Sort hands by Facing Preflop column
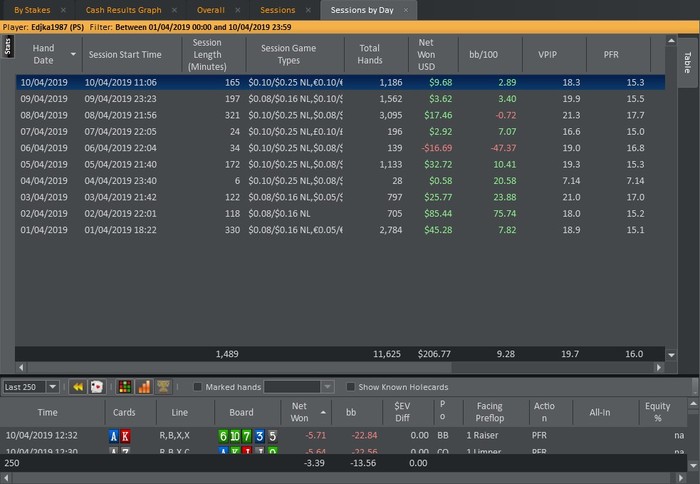Image resolution: width=700 pixels, height=484 pixels. [490, 412]
